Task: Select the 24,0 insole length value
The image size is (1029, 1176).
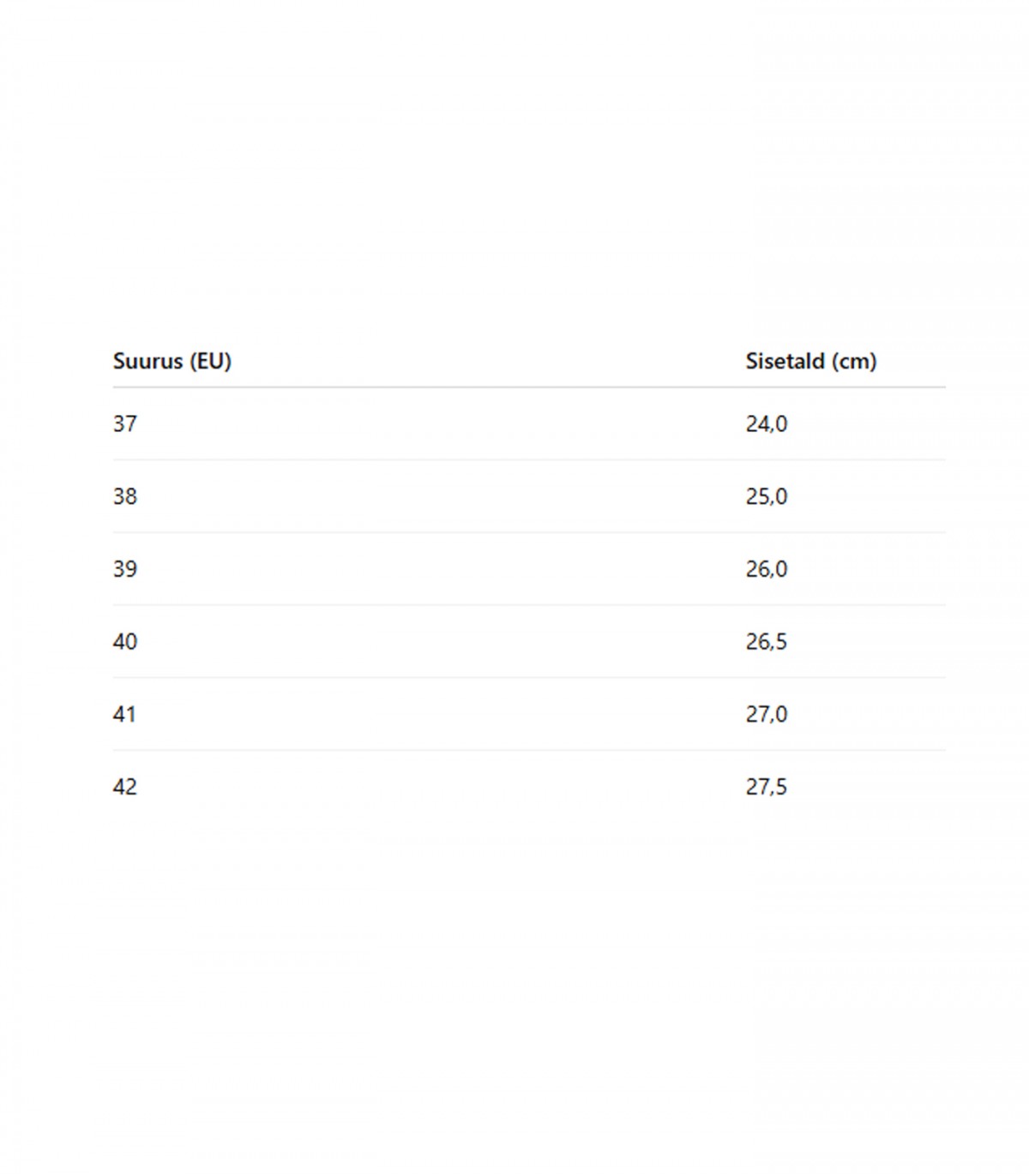Action: click(766, 423)
